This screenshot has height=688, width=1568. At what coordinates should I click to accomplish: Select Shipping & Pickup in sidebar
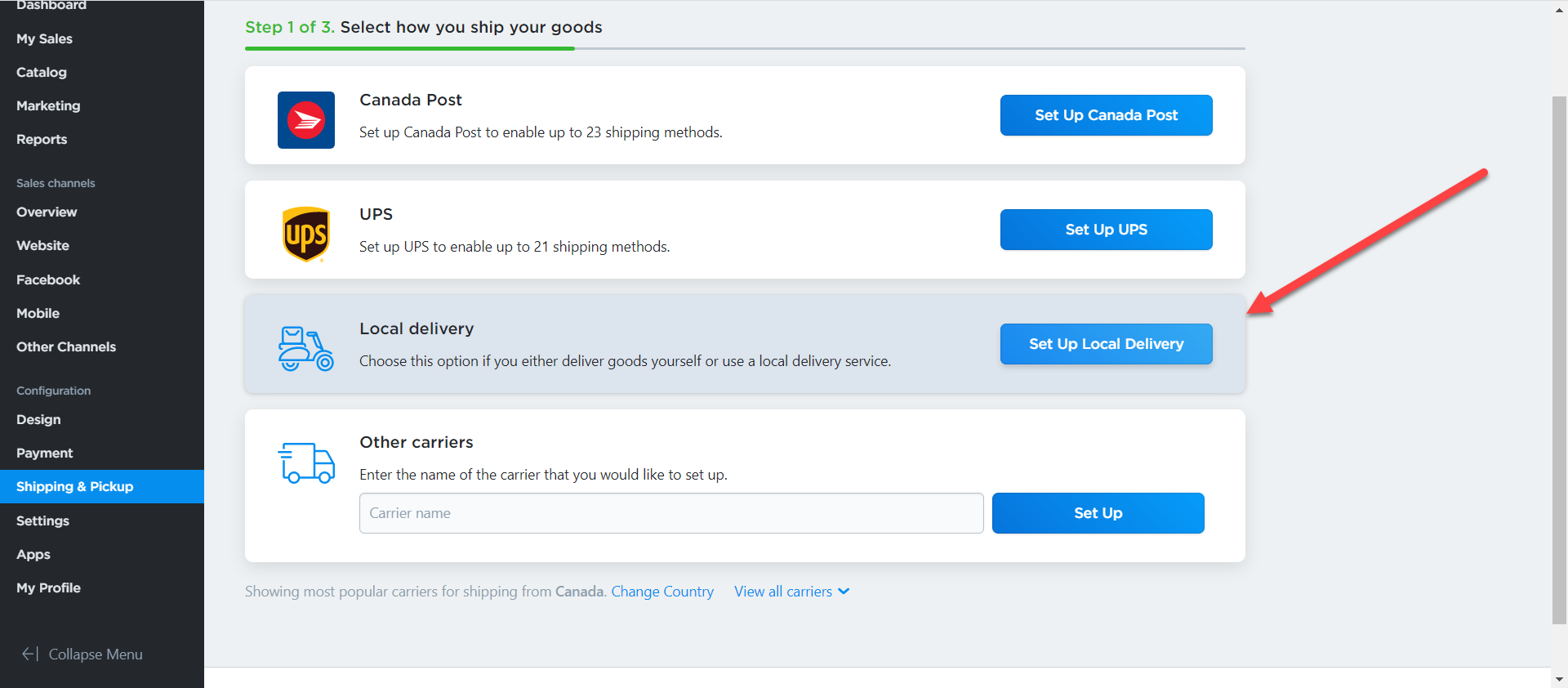[x=75, y=486]
